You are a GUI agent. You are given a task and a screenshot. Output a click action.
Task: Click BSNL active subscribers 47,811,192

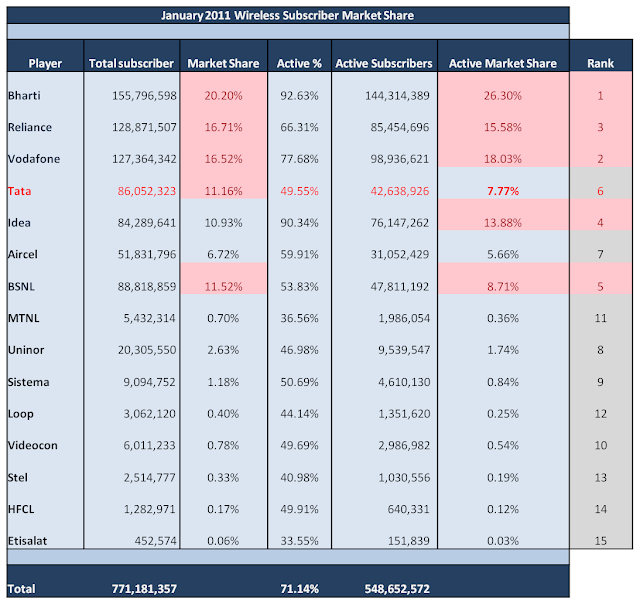tap(400, 286)
